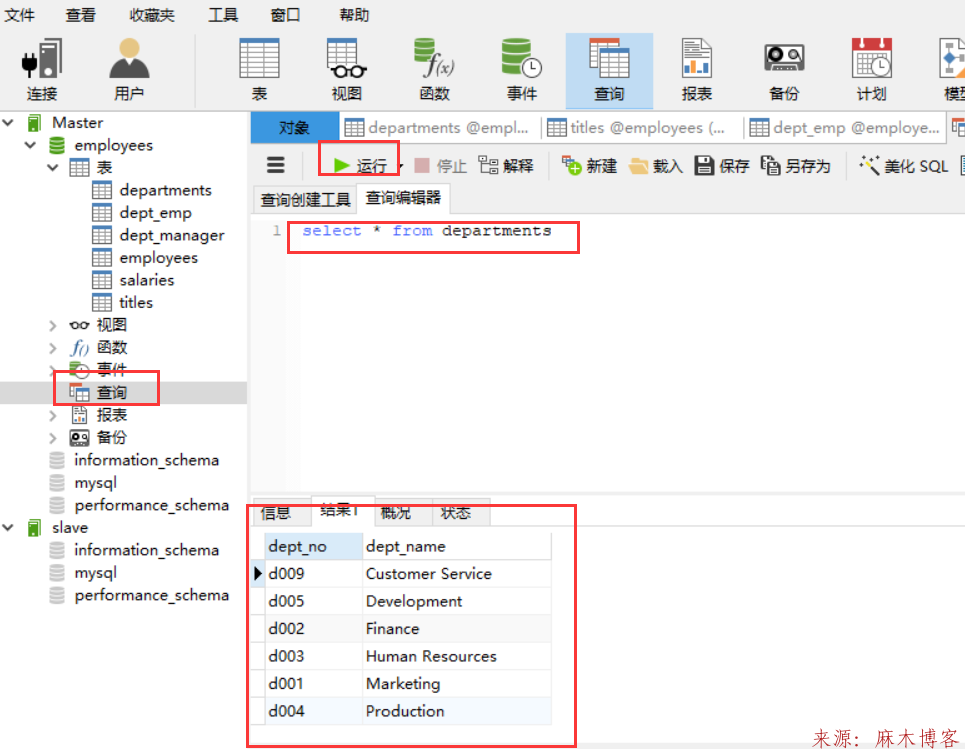
Task: Select the 表 tables toolbar icon
Action: 259,70
